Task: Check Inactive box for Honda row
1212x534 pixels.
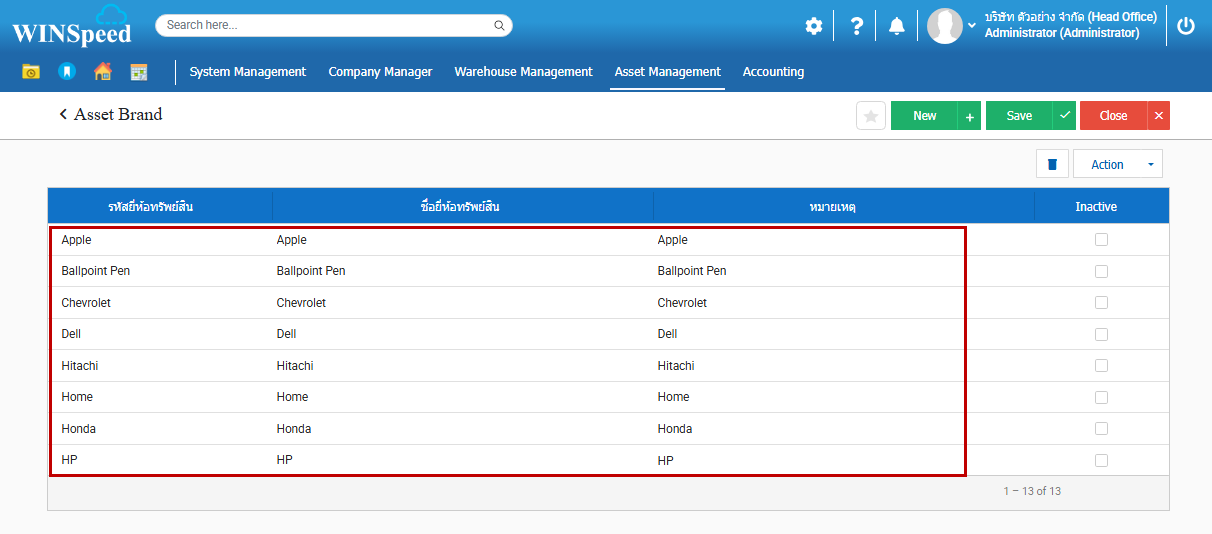Action: coord(1101,429)
